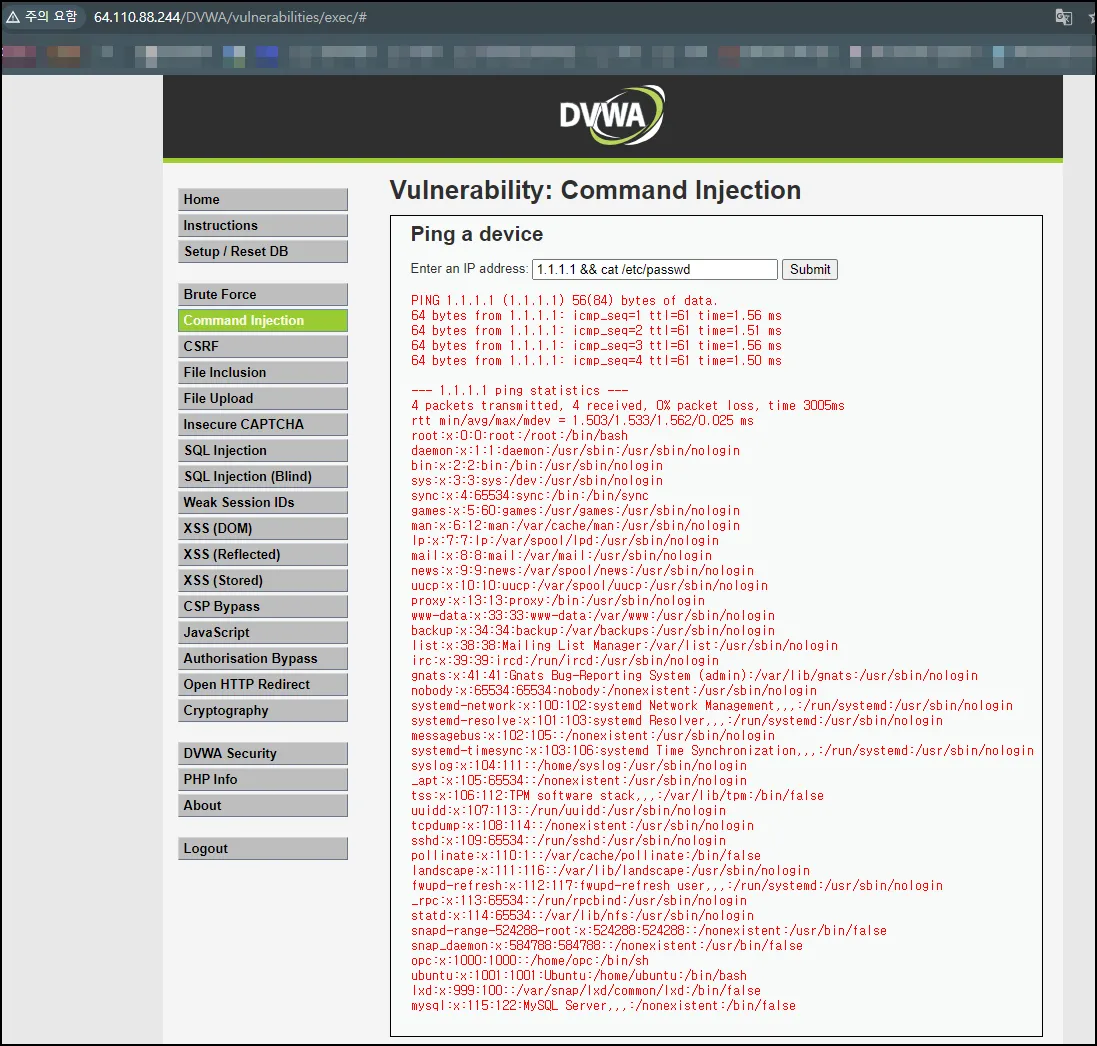The width and height of the screenshot is (1097, 1046).
Task: Click the 'fwupd-refresh' passwd line
Action: (677, 886)
